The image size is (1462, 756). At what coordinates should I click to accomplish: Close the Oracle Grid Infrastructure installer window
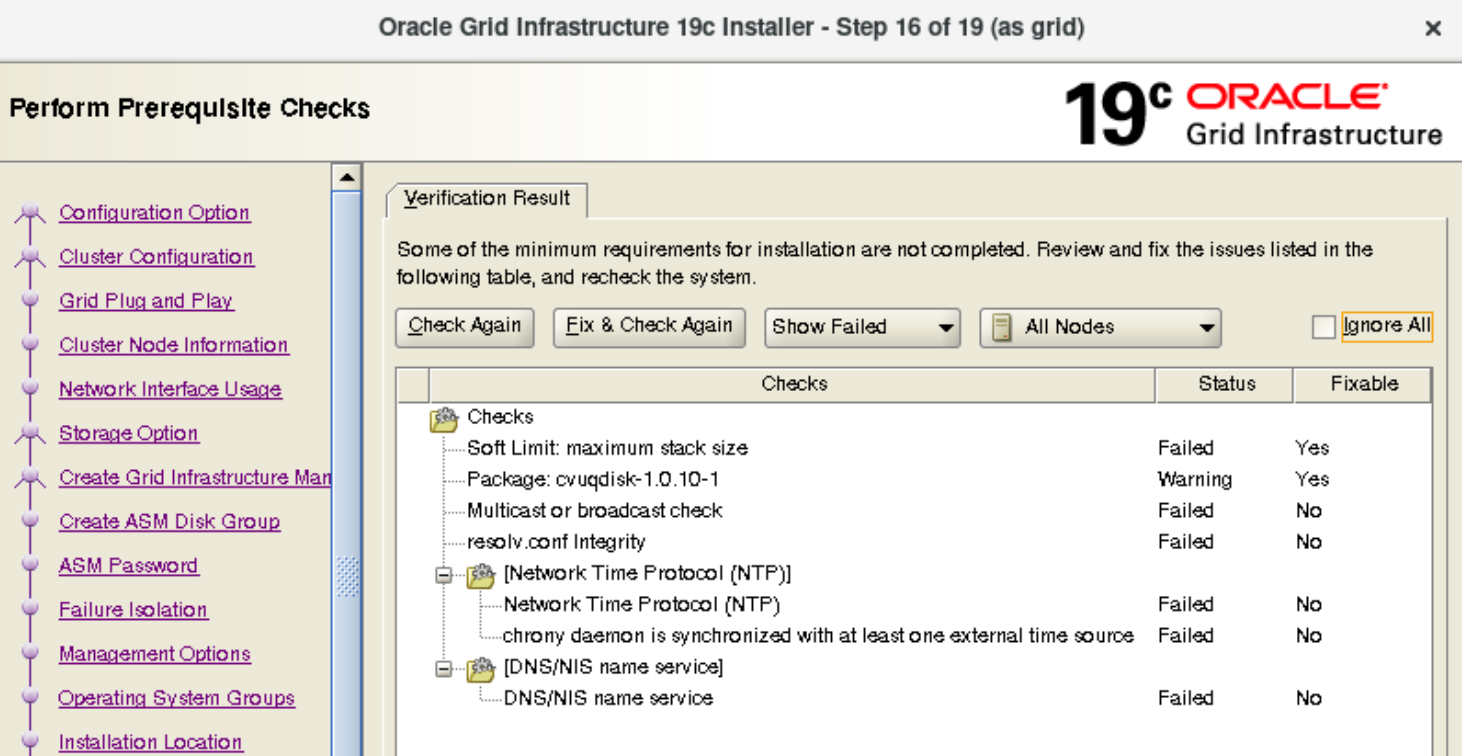tap(1433, 29)
